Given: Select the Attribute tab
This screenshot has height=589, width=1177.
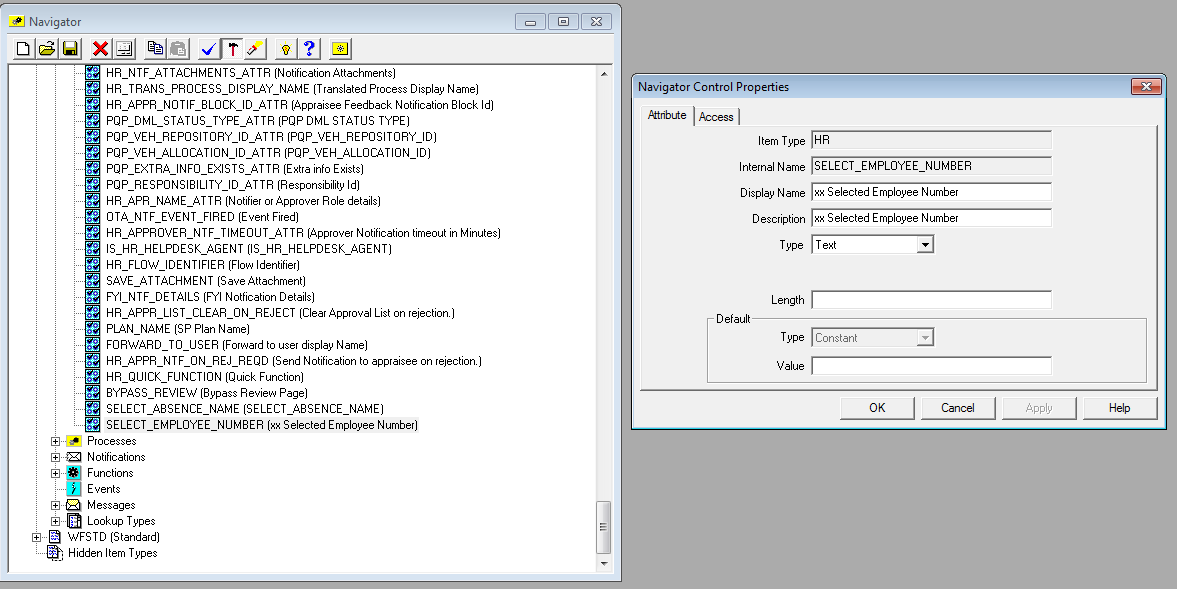Looking at the screenshot, I should 667,115.
